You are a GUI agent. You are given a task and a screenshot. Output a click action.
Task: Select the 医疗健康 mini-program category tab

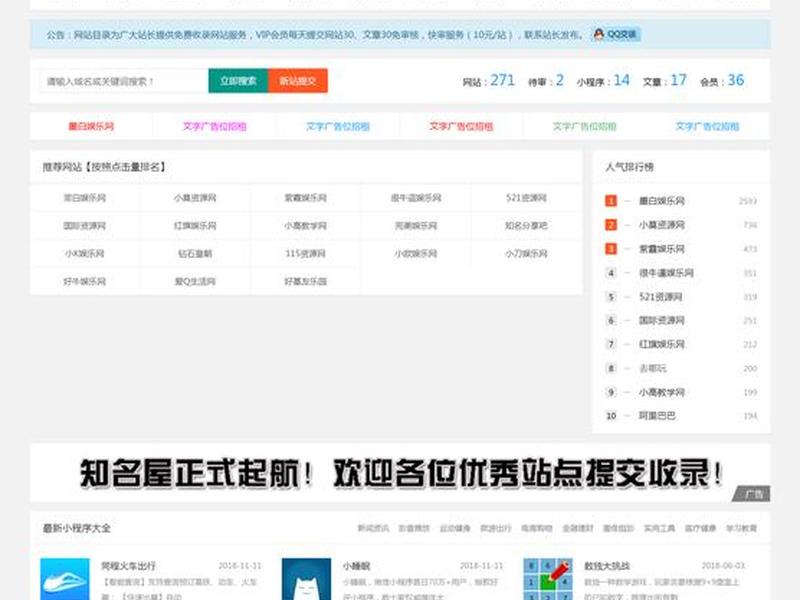[700, 528]
